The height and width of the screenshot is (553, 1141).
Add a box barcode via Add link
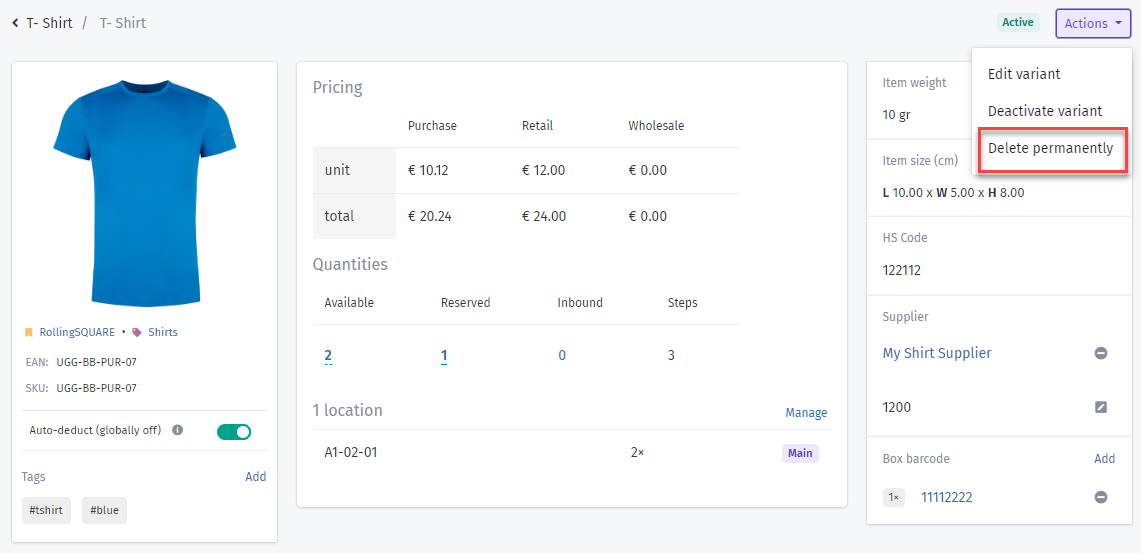(1105, 458)
